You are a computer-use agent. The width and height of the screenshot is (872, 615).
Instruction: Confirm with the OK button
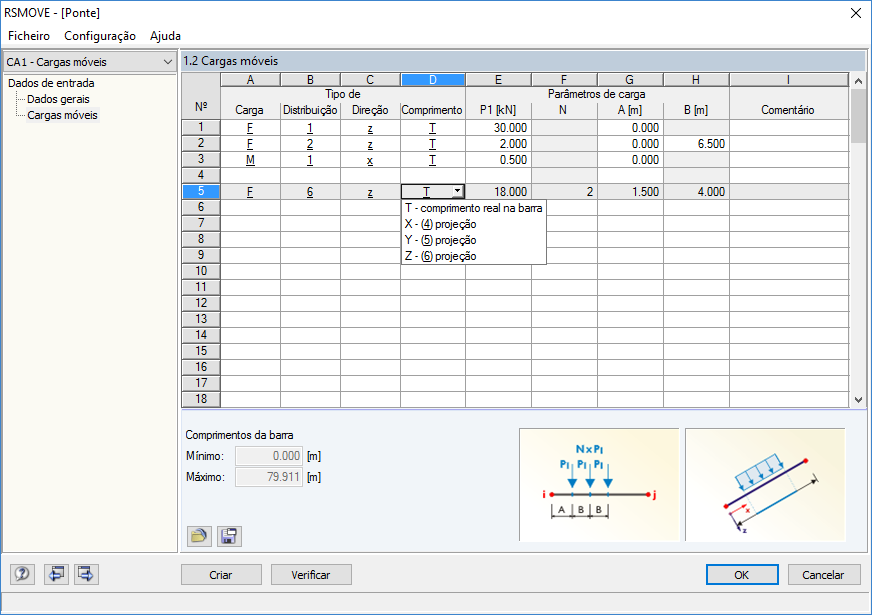742,574
